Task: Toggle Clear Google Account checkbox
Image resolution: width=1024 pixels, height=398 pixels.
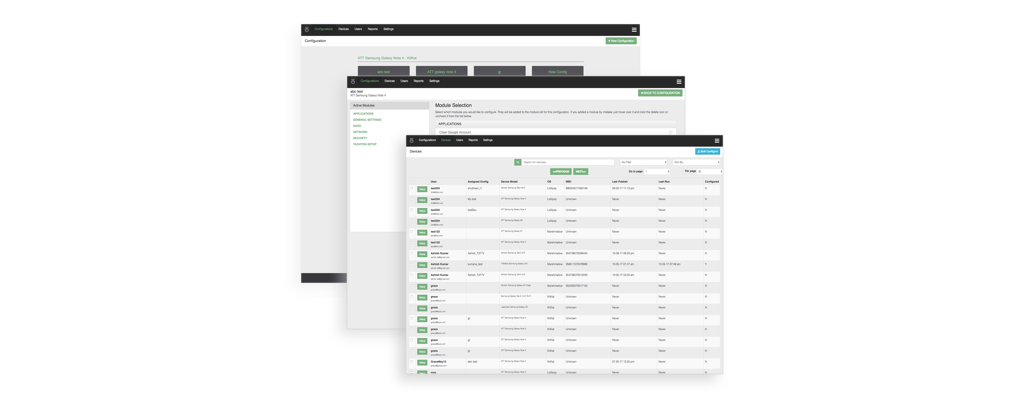Action: 671,132
